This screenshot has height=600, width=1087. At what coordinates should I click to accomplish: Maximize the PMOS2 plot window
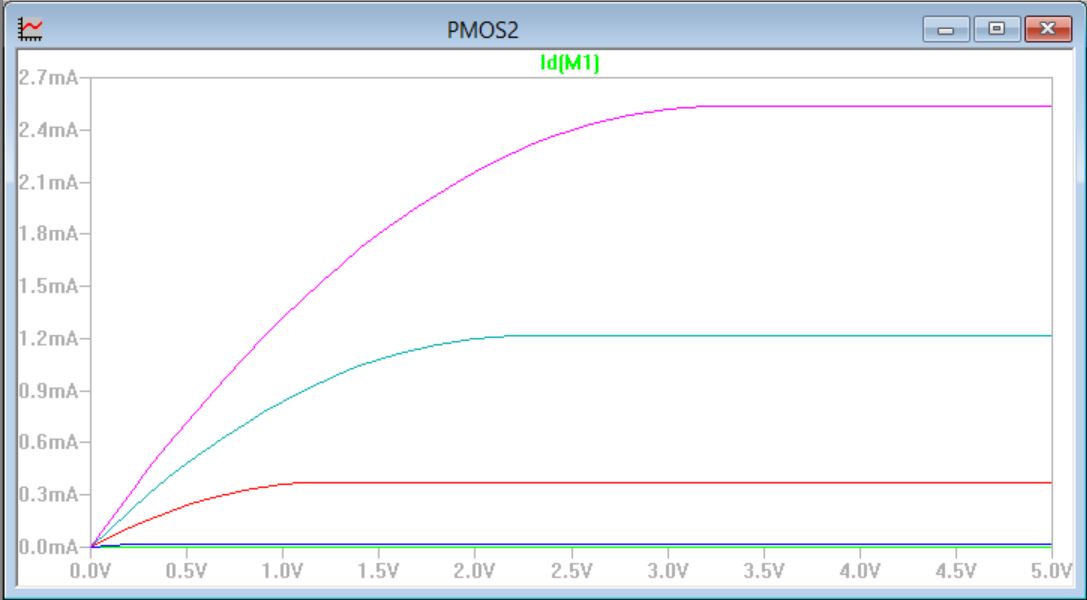point(996,29)
